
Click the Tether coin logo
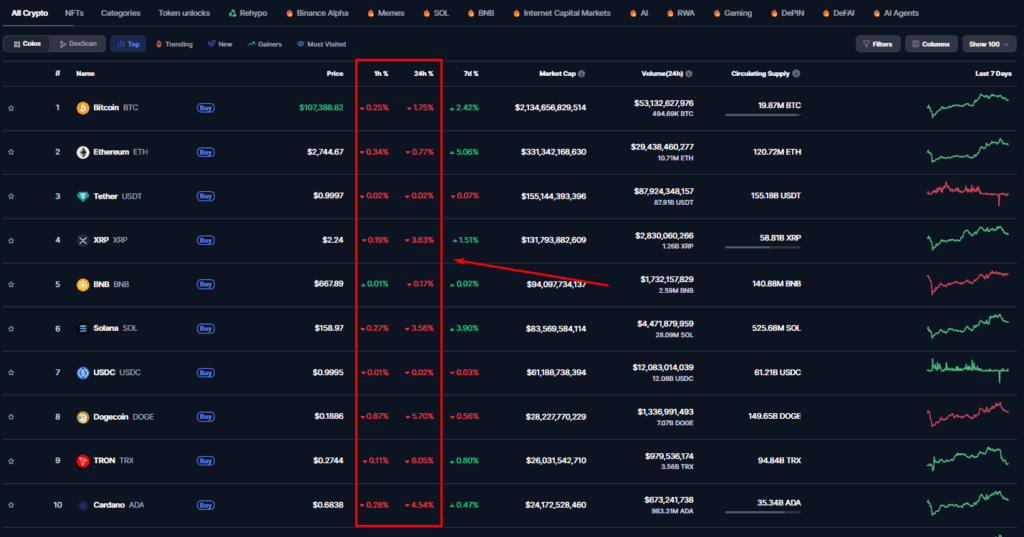[83, 196]
